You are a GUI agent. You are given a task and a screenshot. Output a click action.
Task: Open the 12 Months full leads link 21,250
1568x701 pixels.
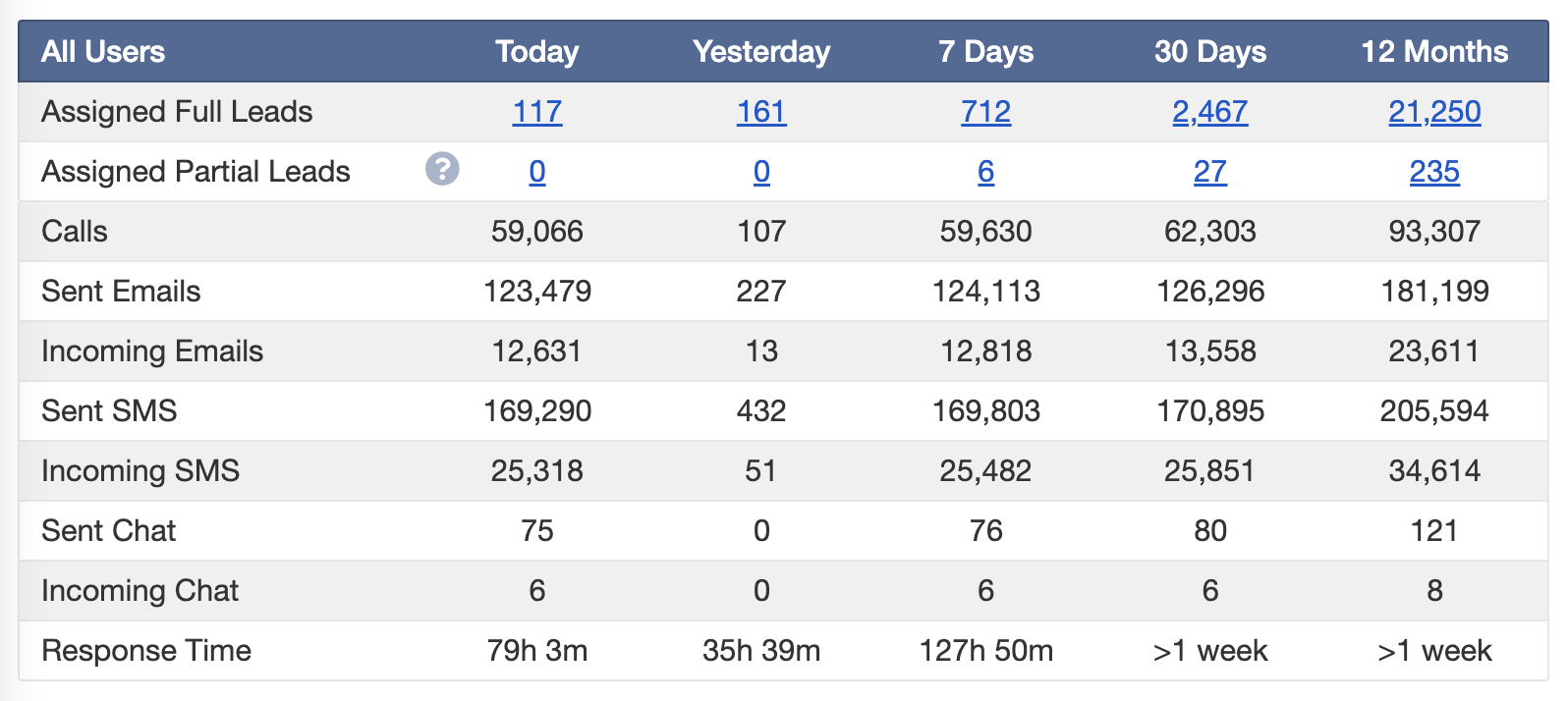point(1434,112)
